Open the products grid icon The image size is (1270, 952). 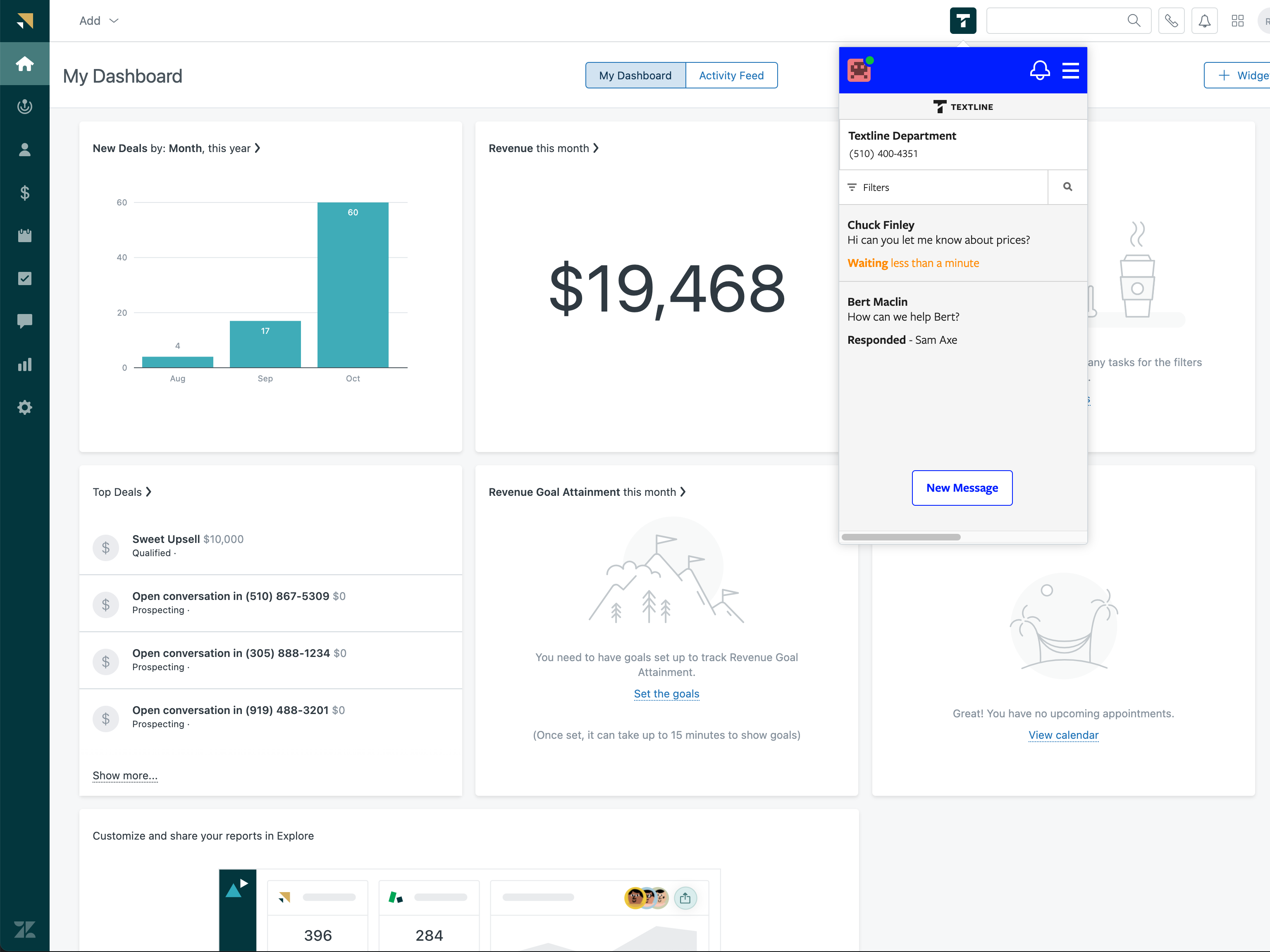pos(1237,21)
